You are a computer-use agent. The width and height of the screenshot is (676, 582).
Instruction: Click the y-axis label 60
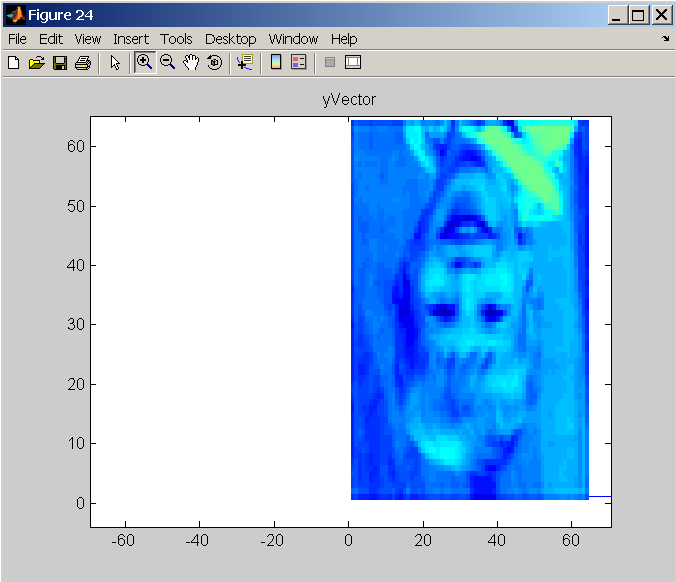pyautogui.click(x=76, y=147)
